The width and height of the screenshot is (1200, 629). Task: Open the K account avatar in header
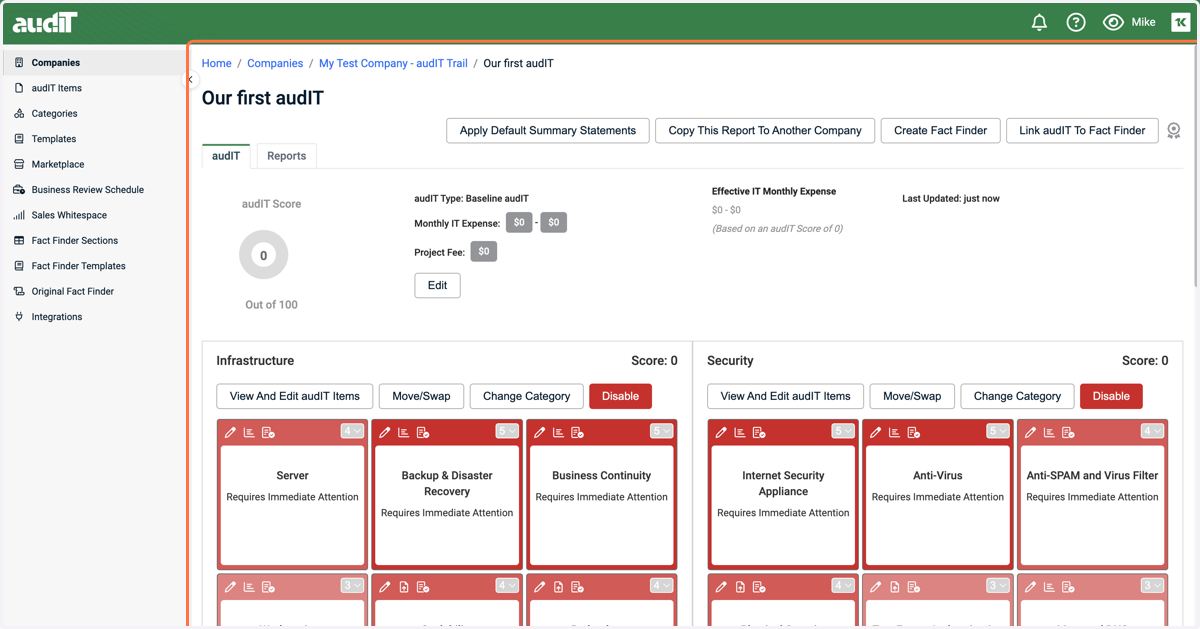[1181, 22]
